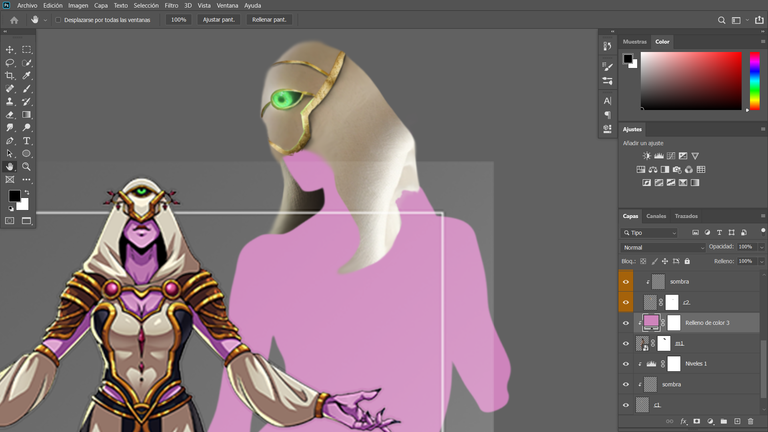Hide the Relleno de color 3 layer
The image size is (768, 432).
click(x=625, y=323)
